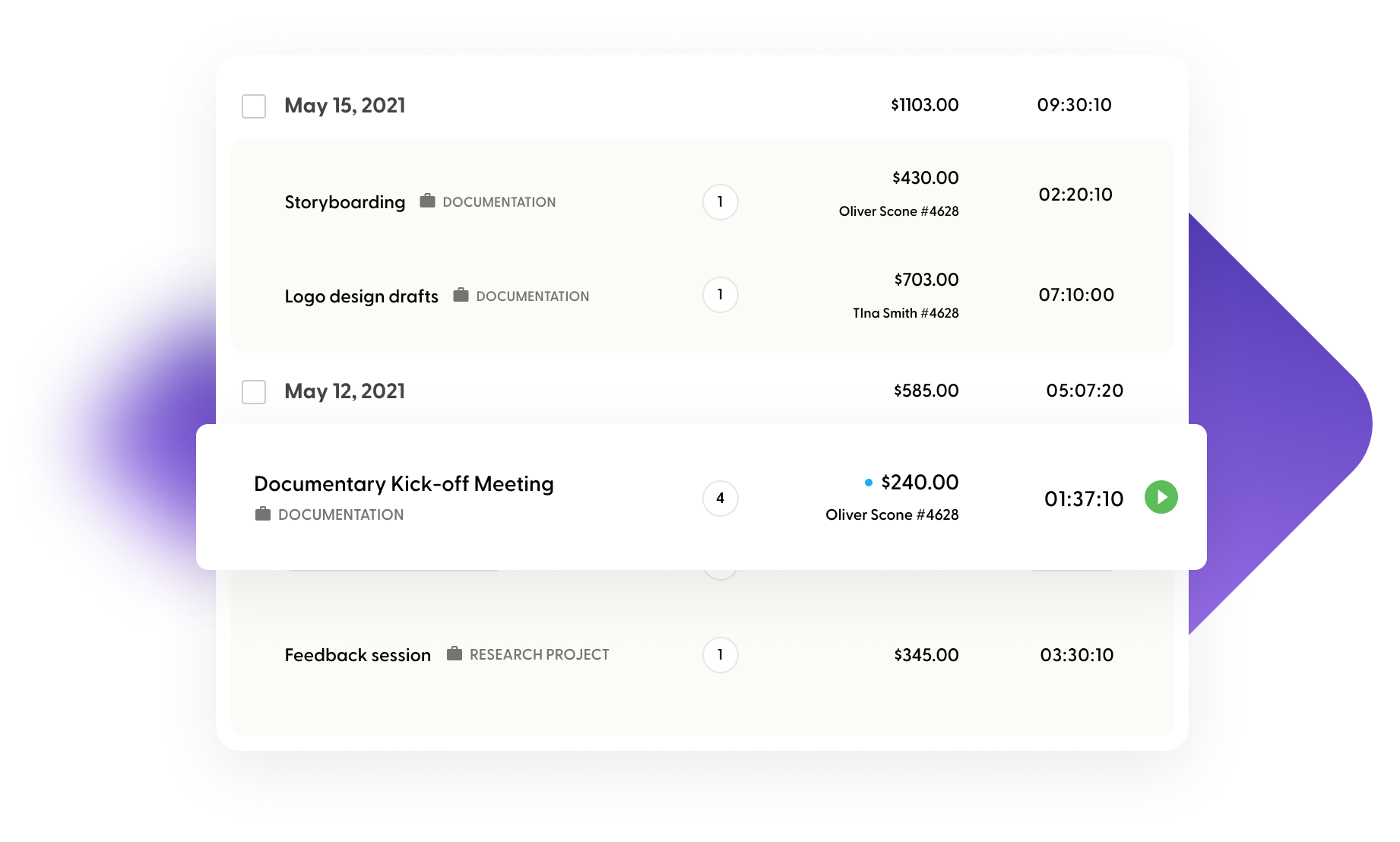Expand Documentary Kick-off Meeting's 4 entries badge

click(720, 499)
